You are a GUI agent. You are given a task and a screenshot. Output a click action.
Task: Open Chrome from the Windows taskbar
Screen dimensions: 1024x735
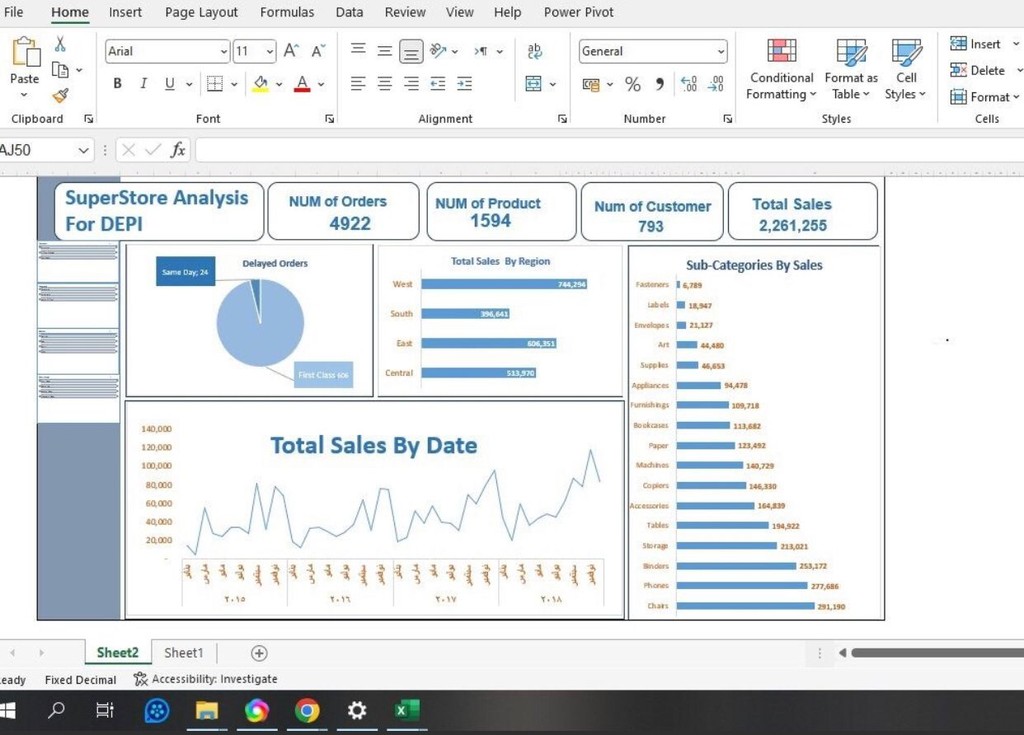pyautogui.click(x=307, y=711)
